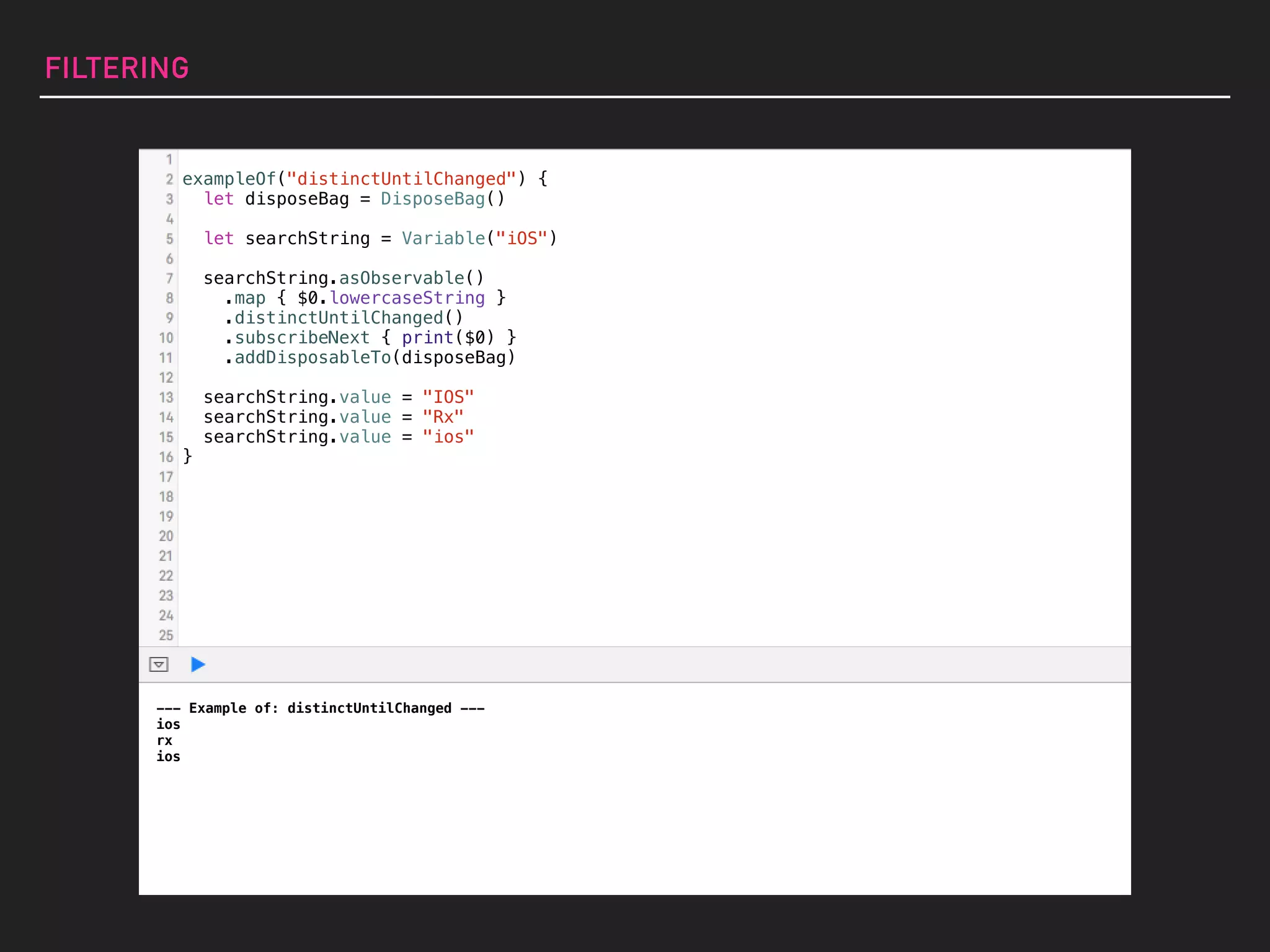Click line number 2 in gutter
The width and height of the screenshot is (1270, 952).
169,179
